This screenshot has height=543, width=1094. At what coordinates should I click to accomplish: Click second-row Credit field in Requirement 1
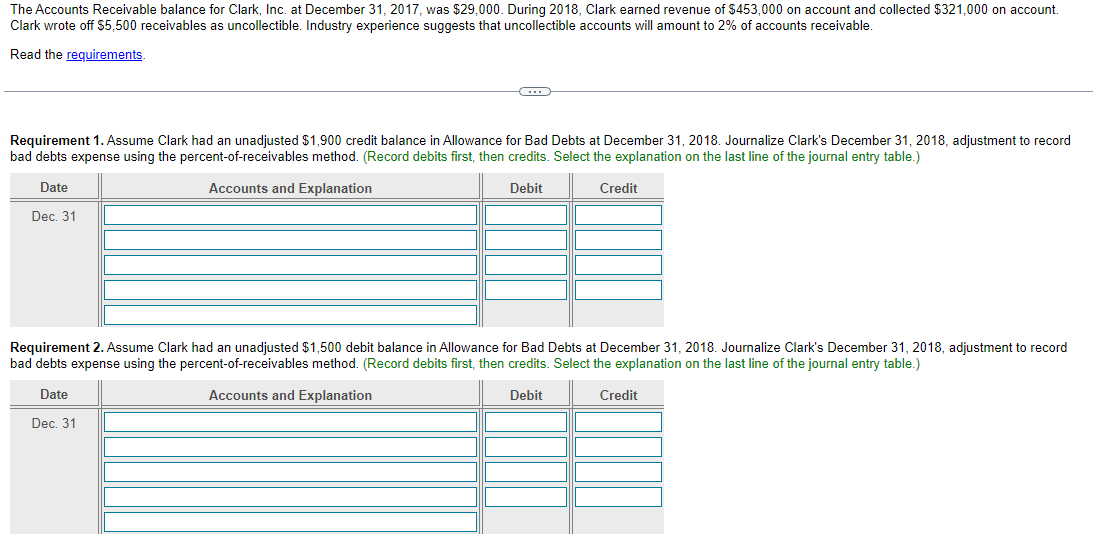click(x=618, y=240)
